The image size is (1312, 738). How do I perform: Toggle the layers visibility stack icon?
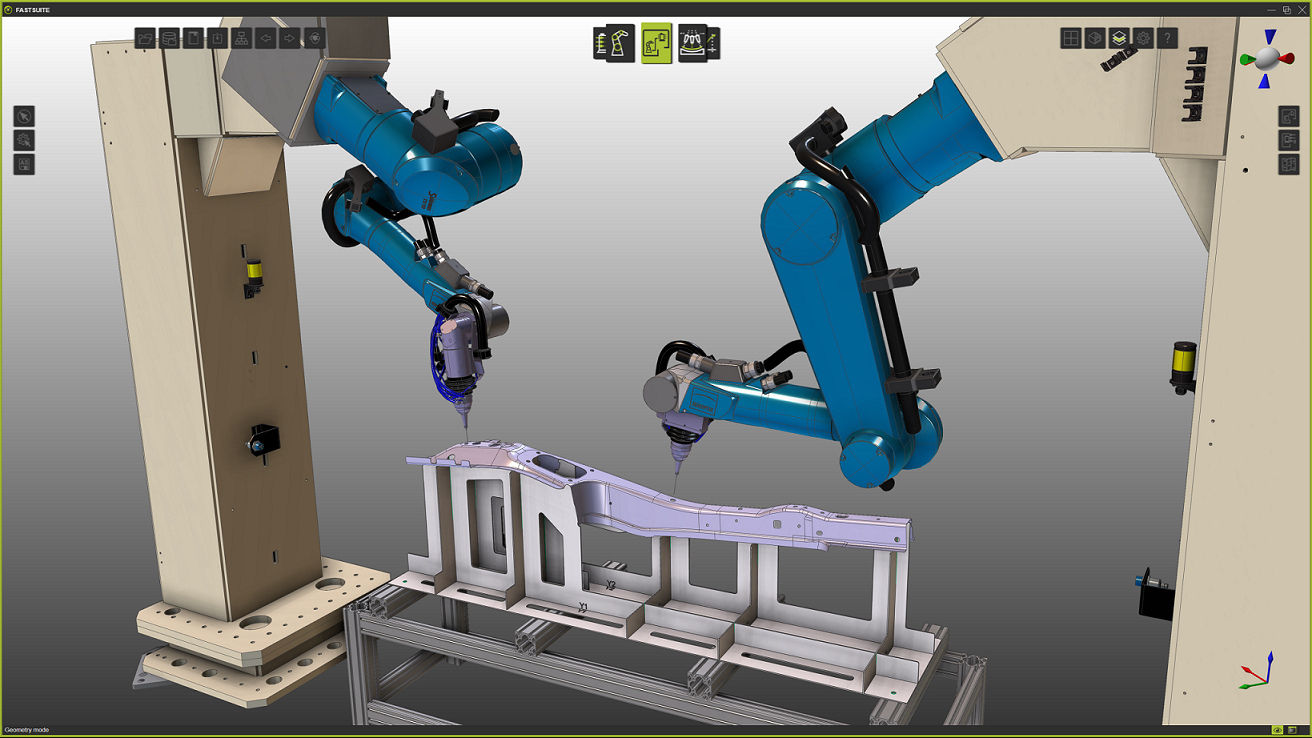point(1119,39)
